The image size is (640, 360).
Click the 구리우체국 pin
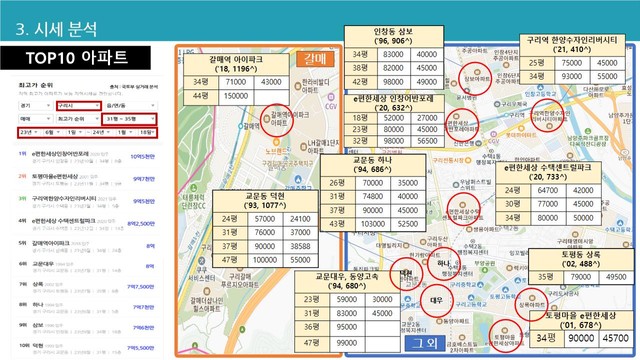pyautogui.click(x=497, y=104)
